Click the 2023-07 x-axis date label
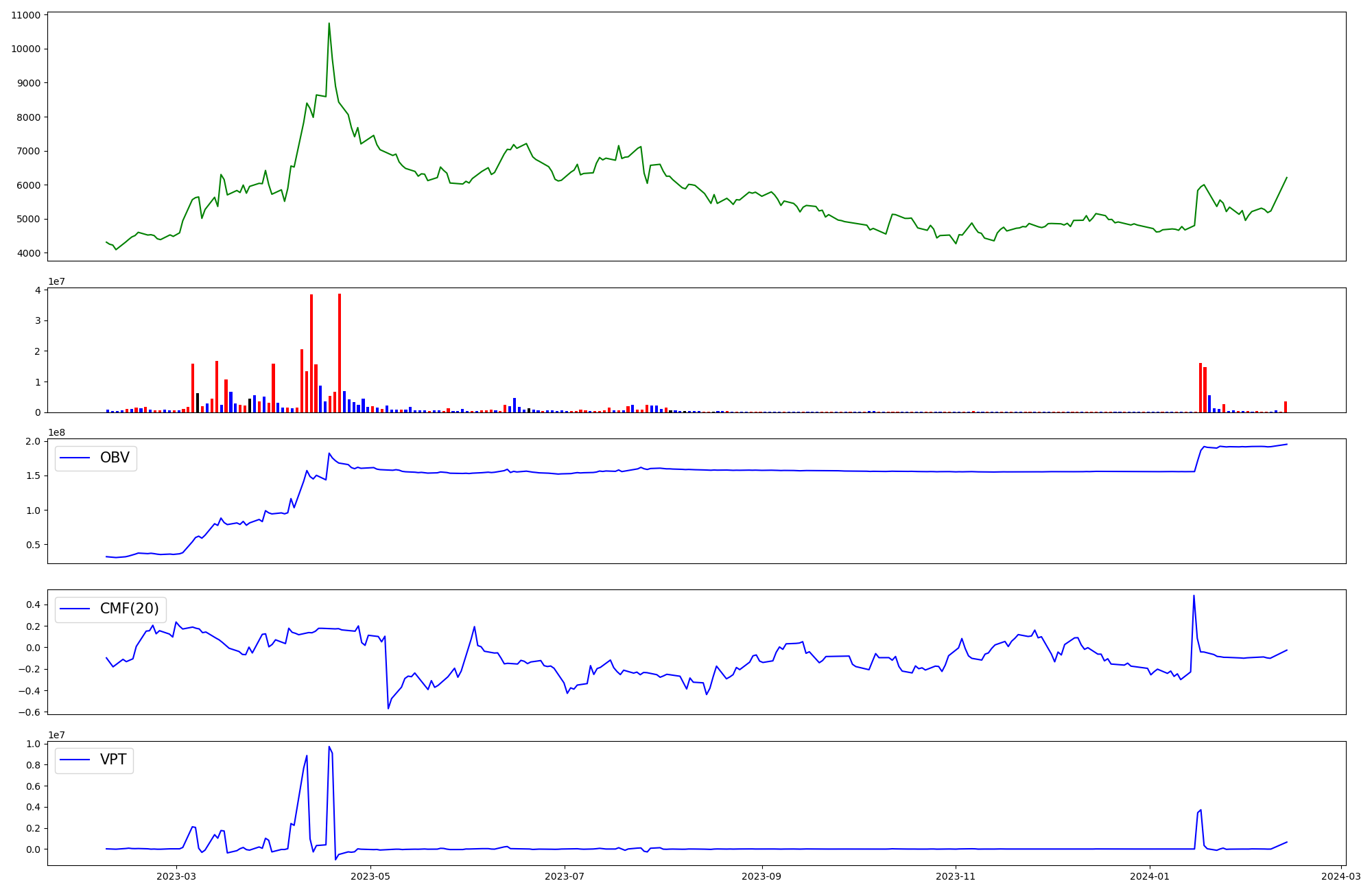Image resolution: width=1372 pixels, height=892 pixels. 565,876
